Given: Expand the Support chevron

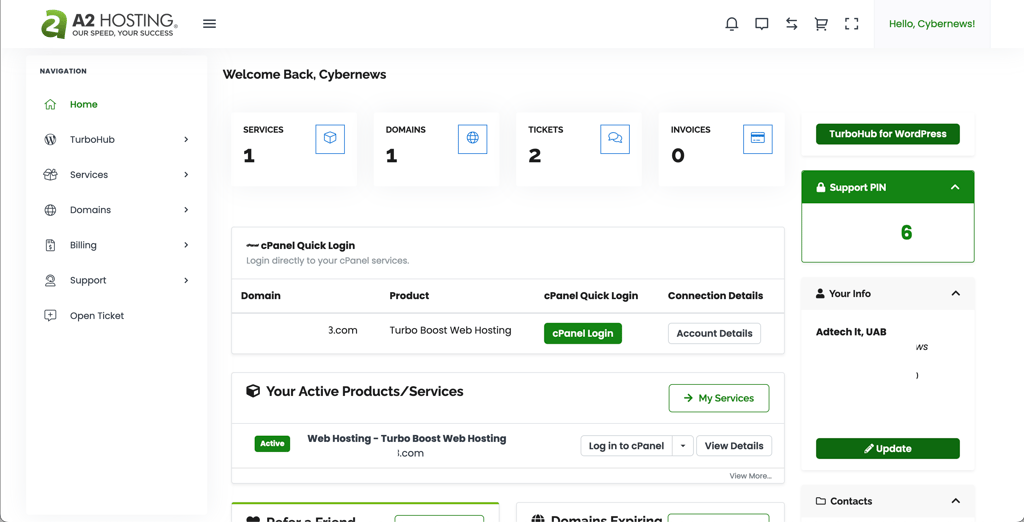Looking at the screenshot, I should click(x=186, y=281).
